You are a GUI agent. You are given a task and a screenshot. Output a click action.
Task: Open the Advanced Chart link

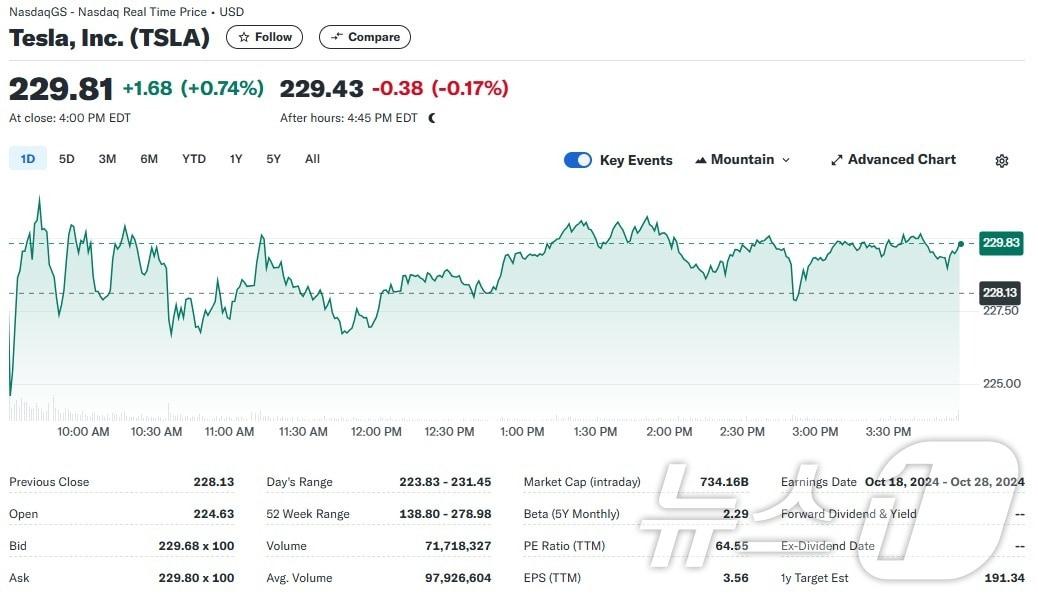coord(893,160)
